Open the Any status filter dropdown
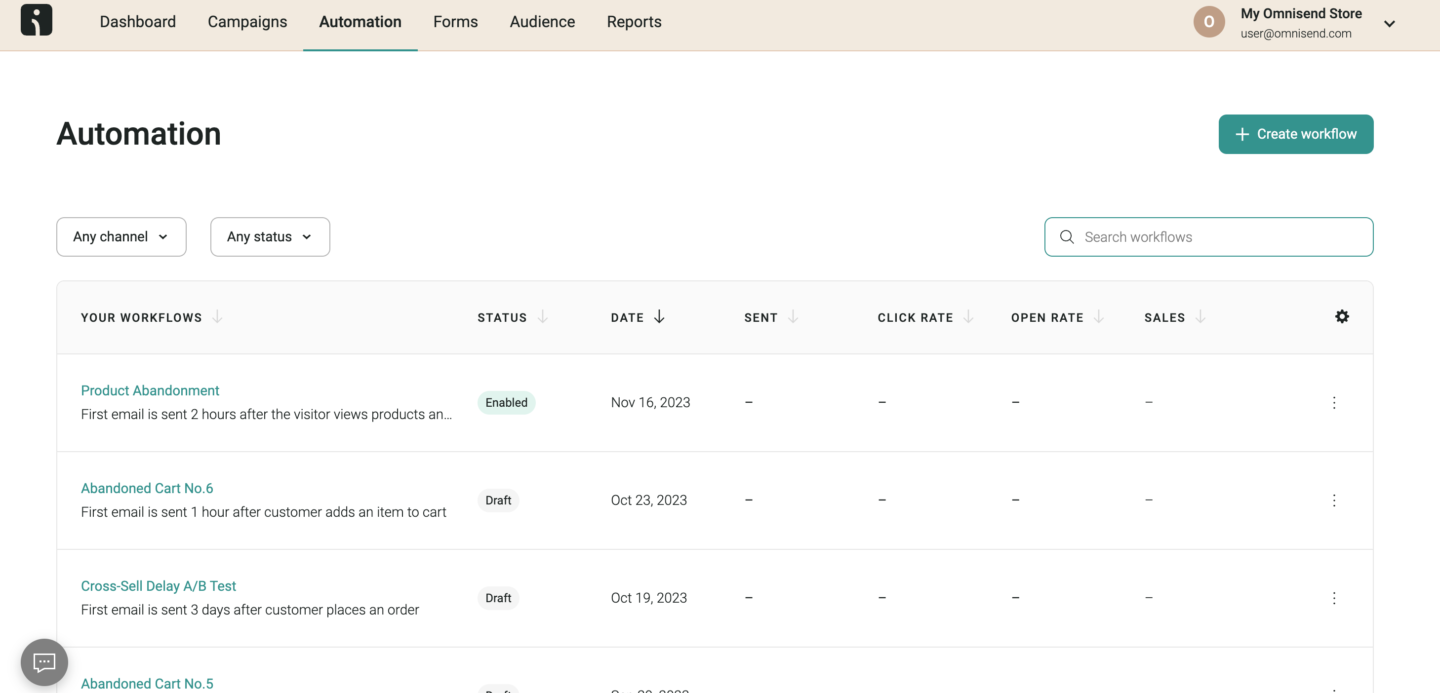The image size is (1440, 693). coord(270,237)
